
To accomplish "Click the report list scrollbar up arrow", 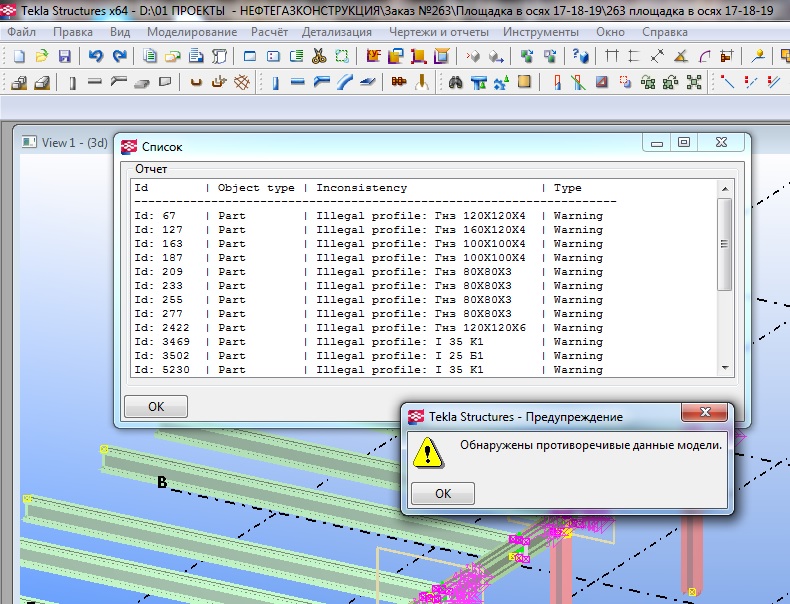I will [725, 189].
